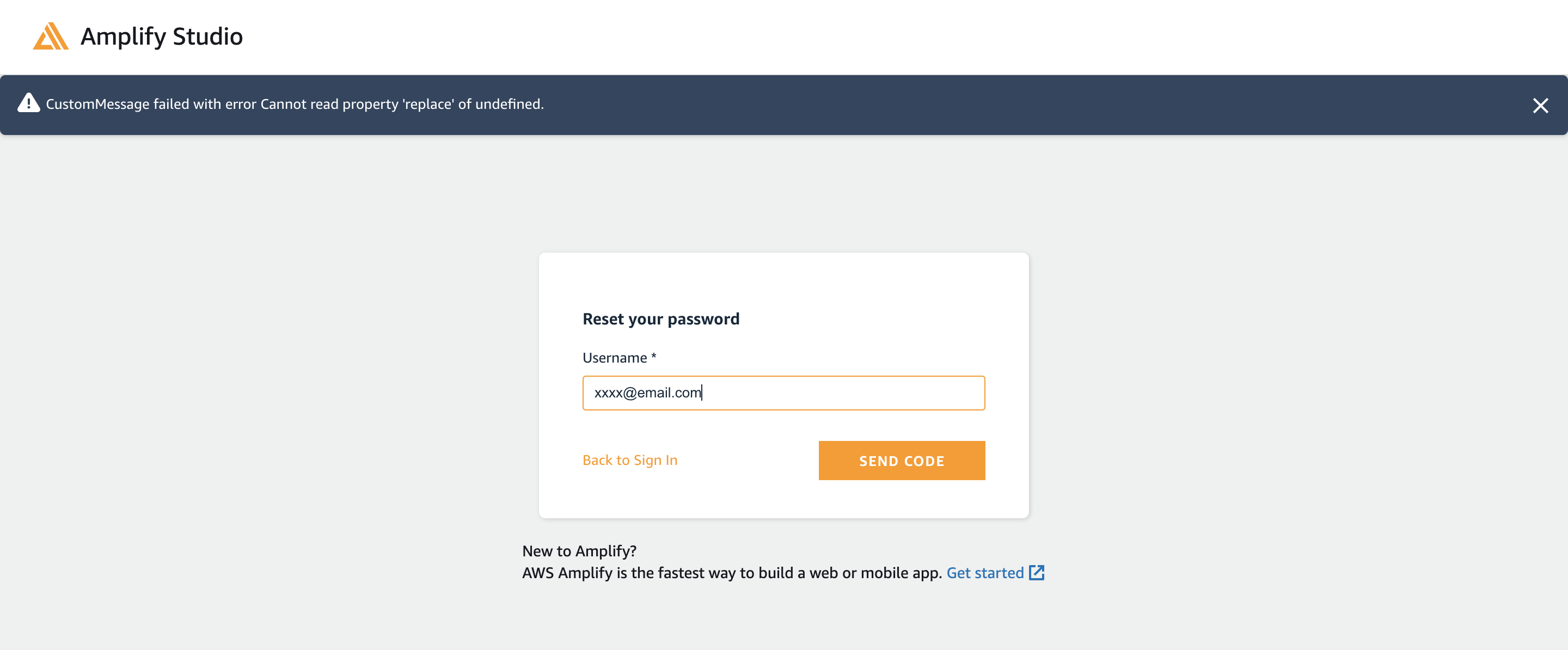1568x650 pixels.
Task: Click the Amplify Studio triangle logo icon
Action: click(x=51, y=36)
